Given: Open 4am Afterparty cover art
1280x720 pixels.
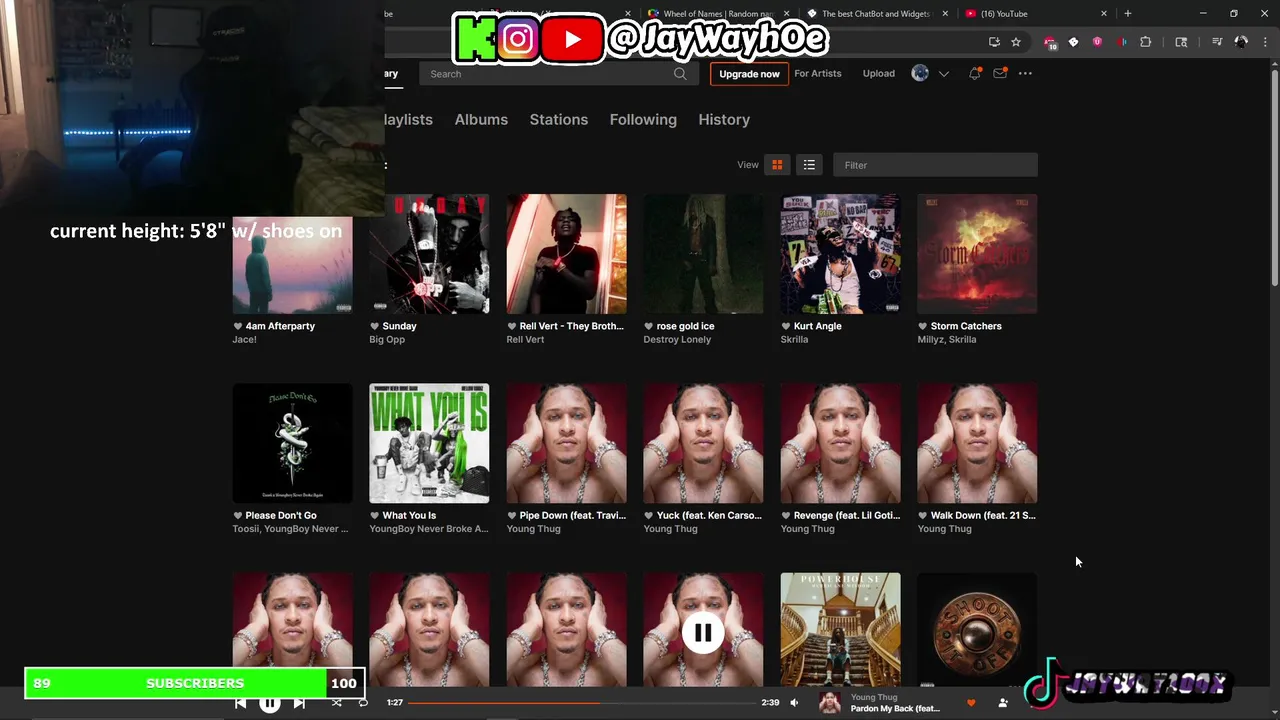Looking at the screenshot, I should coord(293,265).
